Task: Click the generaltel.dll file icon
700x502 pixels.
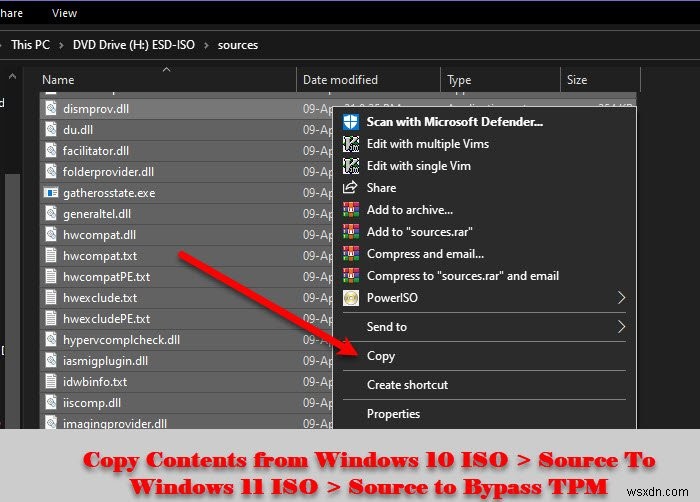Action: click(51, 213)
